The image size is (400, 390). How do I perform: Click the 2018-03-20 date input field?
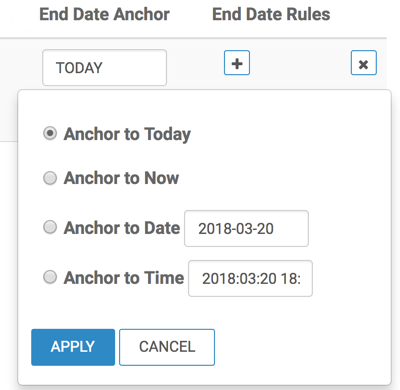point(246,228)
